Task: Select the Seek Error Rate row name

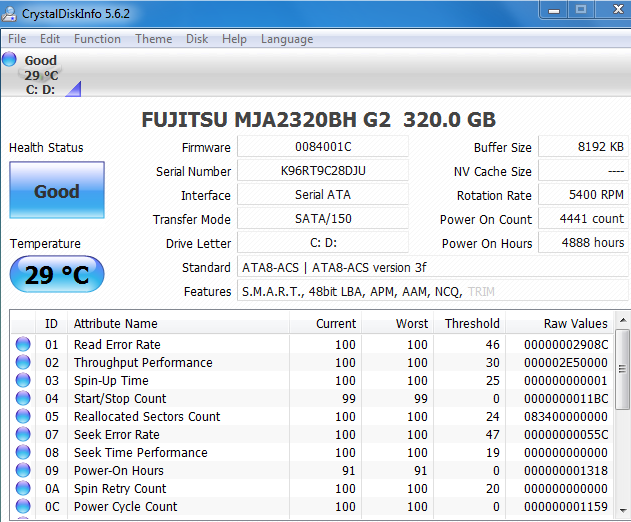Action: [x=117, y=435]
